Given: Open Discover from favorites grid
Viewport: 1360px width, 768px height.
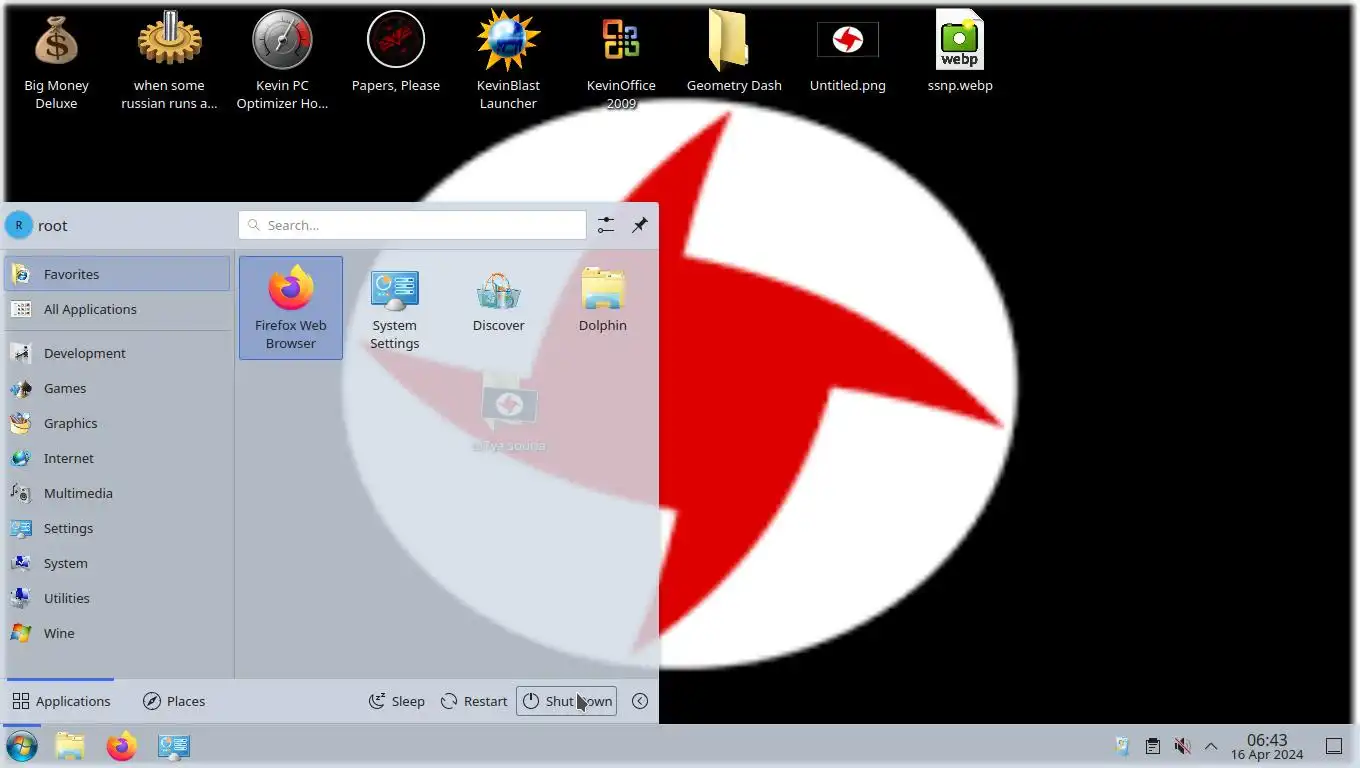Looking at the screenshot, I should [x=499, y=300].
